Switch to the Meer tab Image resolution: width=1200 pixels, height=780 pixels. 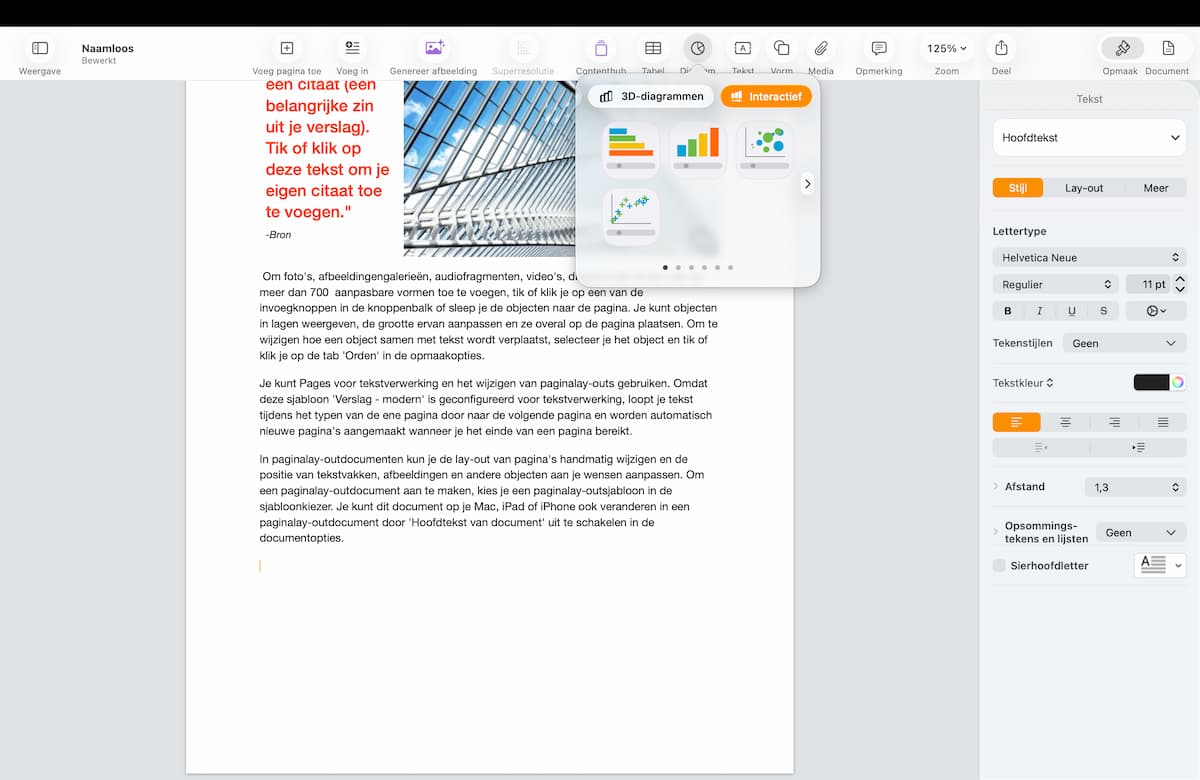click(x=1156, y=188)
